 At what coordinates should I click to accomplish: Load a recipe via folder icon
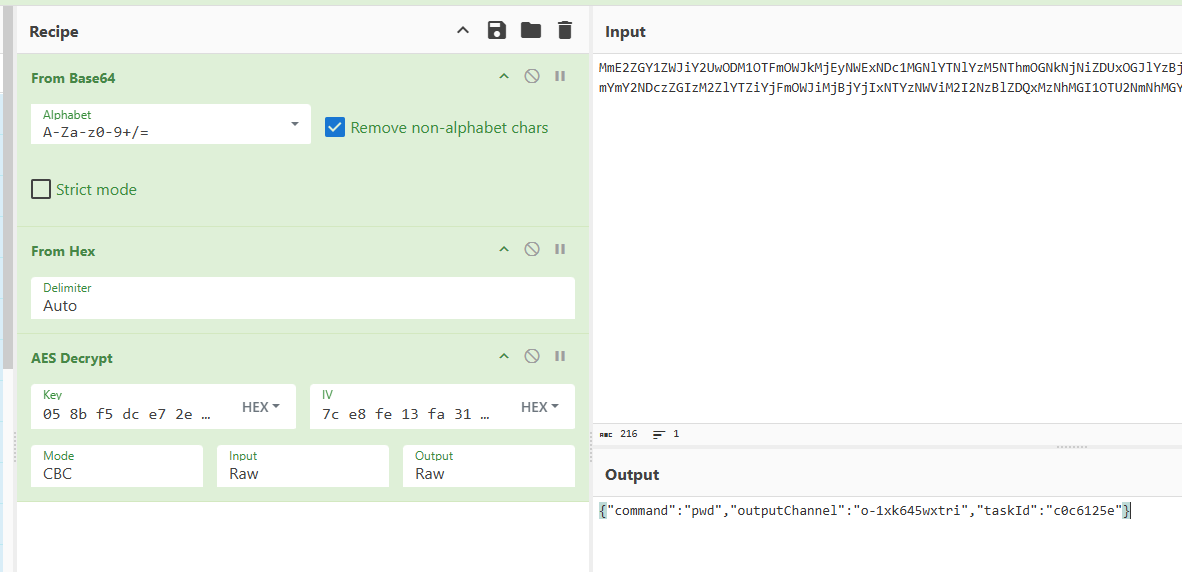[x=531, y=31]
